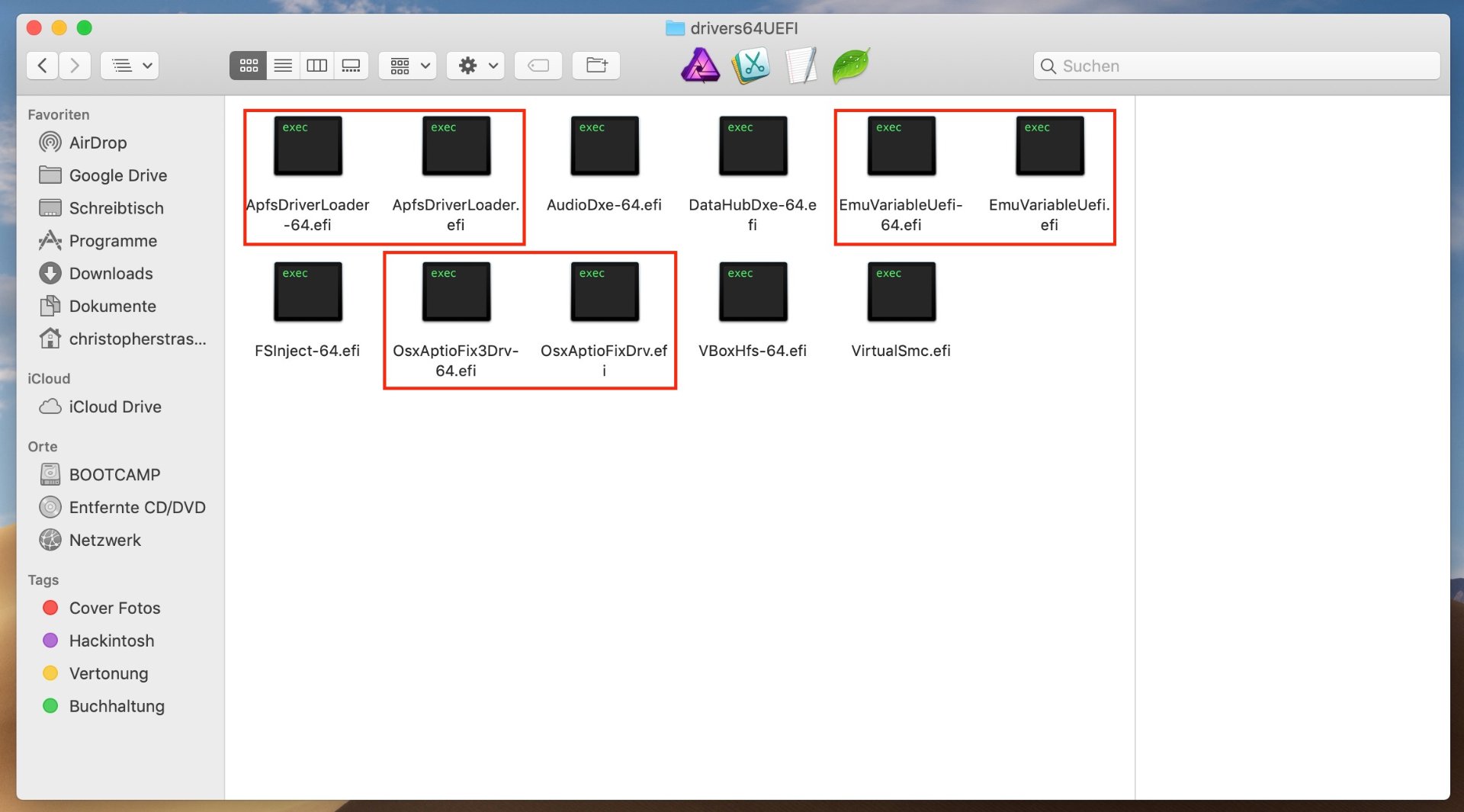Viewport: 1464px width, 812px height.
Task: Go forward with the right chevron button
Action: [75, 66]
